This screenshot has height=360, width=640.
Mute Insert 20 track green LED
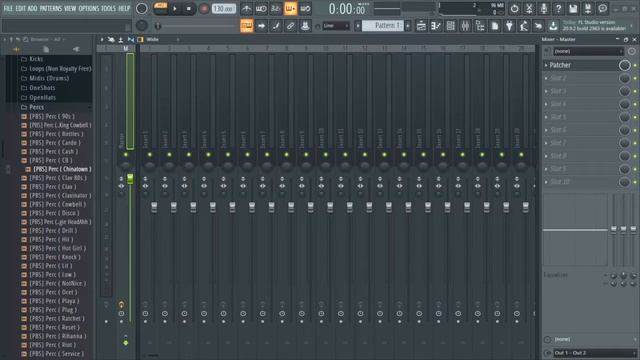coord(521,155)
